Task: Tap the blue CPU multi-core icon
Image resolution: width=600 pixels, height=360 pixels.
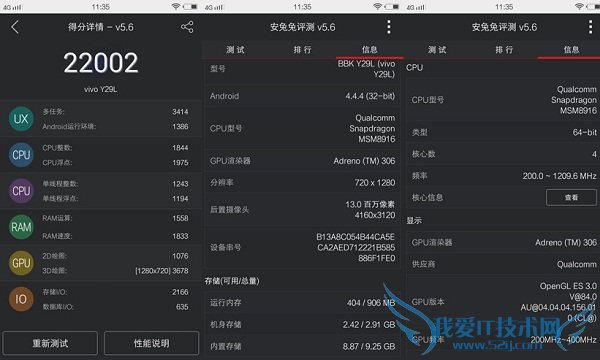Action: 21,155
